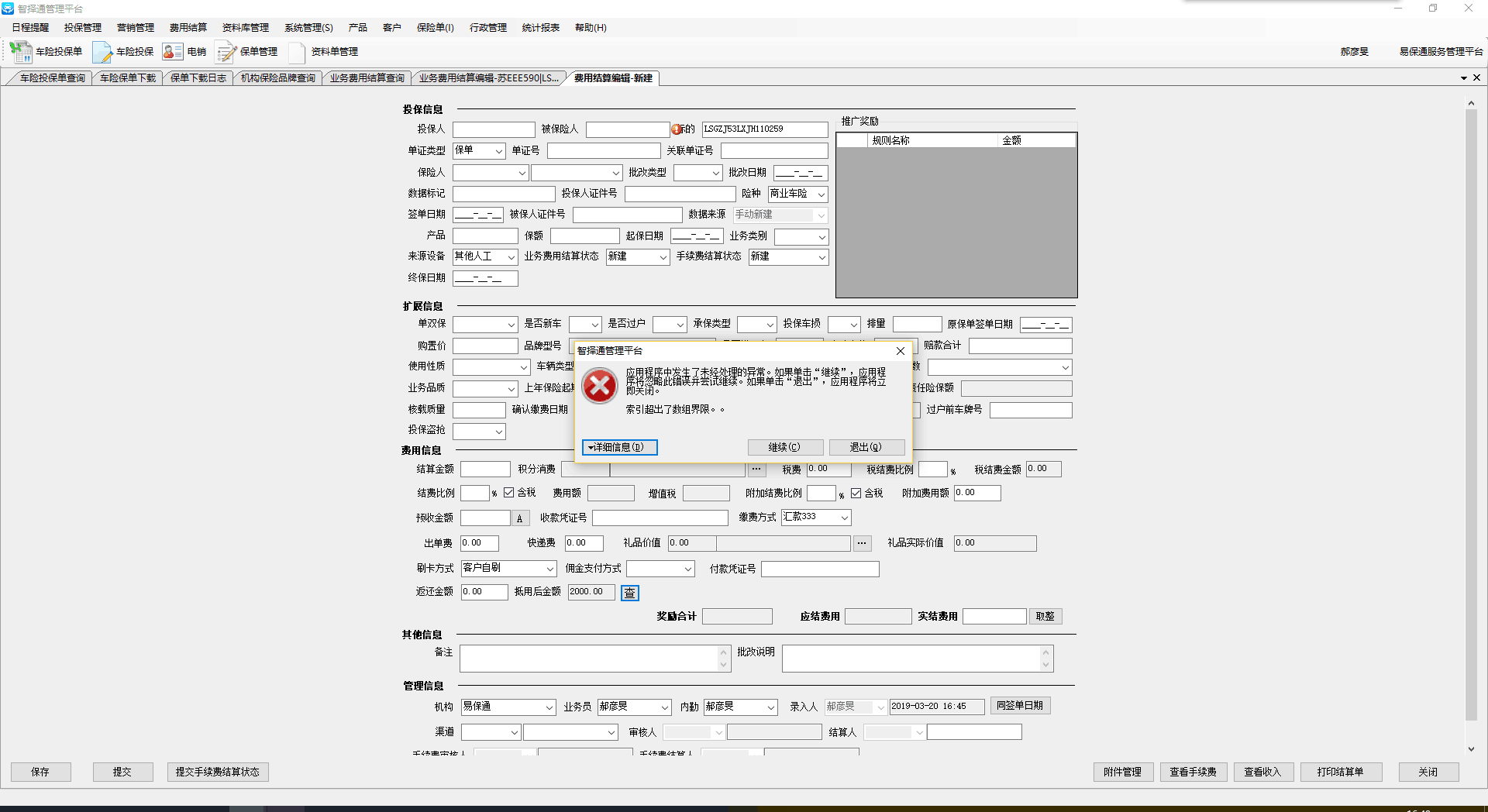Viewport: 1488px width, 812px height.
Task: Expand the 佣金支付方式 dropdown
Action: (687, 569)
